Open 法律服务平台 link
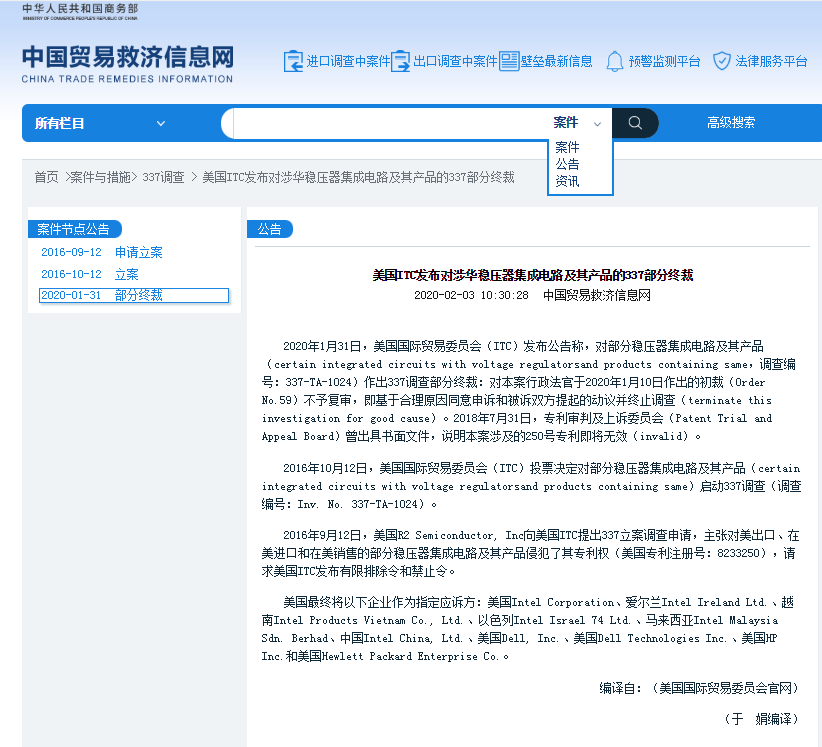Viewport: 822px width, 747px height. [771, 61]
